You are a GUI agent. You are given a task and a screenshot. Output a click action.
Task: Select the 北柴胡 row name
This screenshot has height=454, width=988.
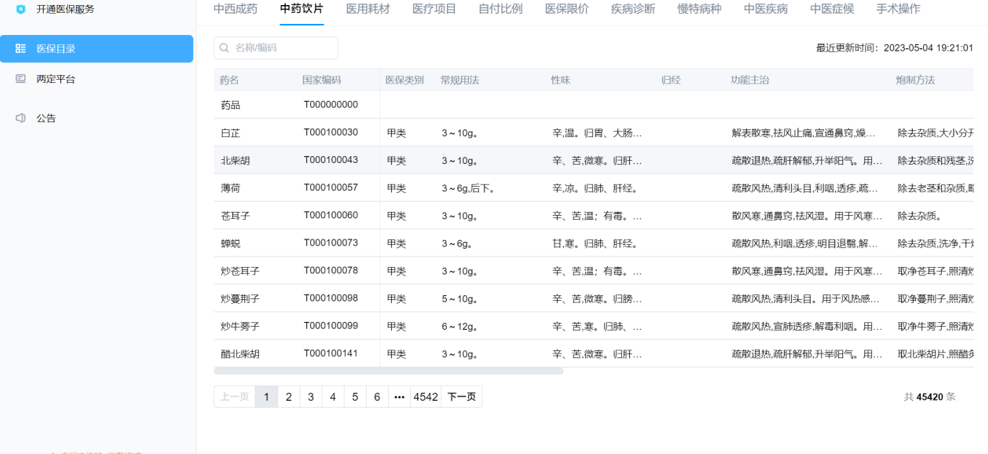click(x=235, y=161)
